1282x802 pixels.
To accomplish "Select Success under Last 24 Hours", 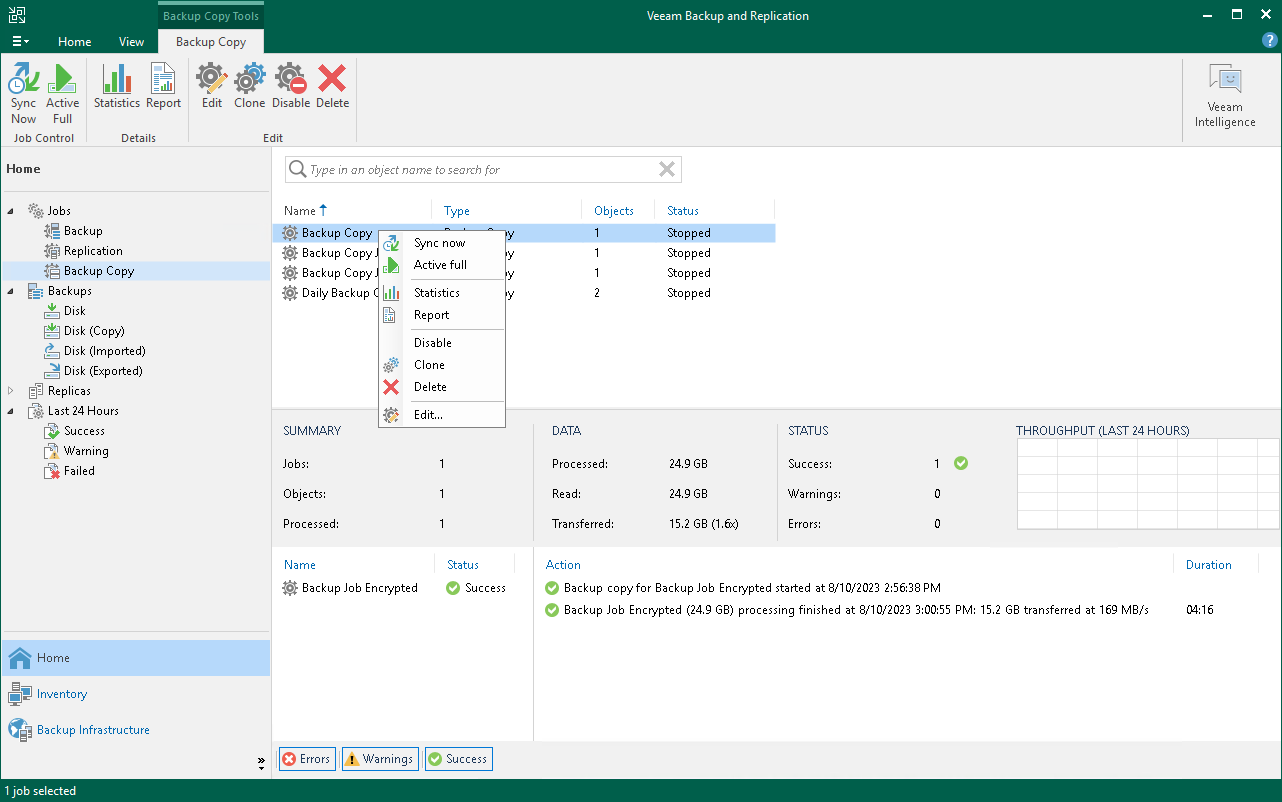I will coord(84,431).
